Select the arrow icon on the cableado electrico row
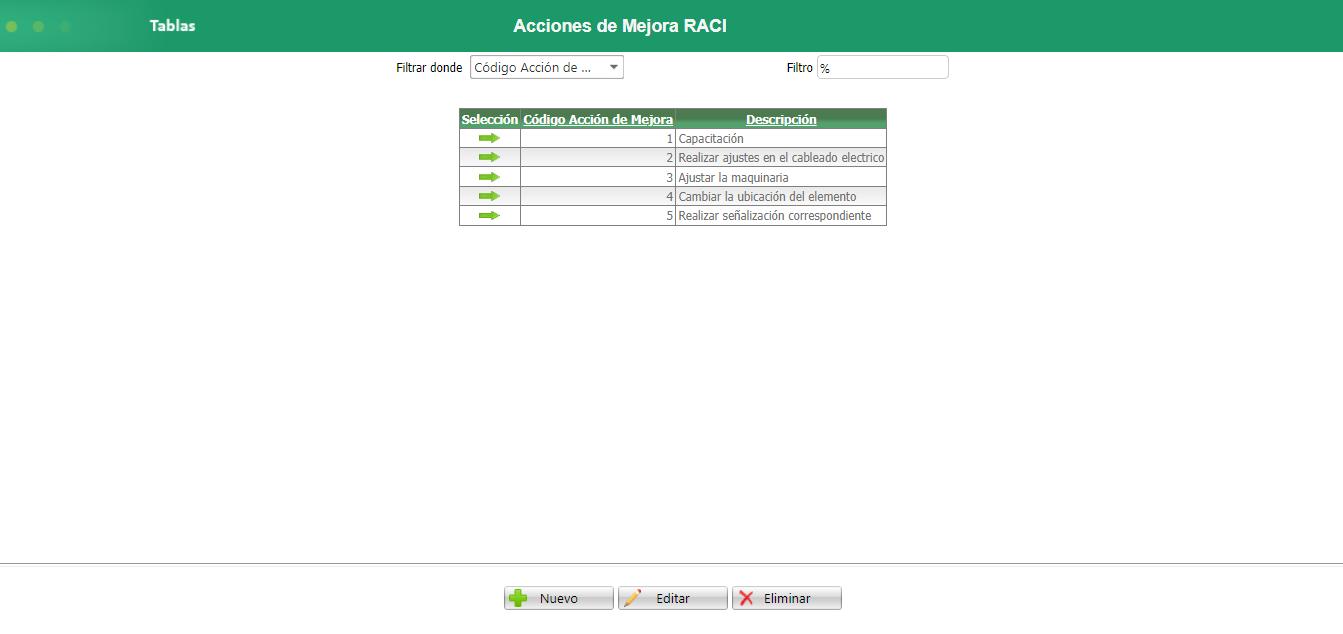 click(x=489, y=157)
